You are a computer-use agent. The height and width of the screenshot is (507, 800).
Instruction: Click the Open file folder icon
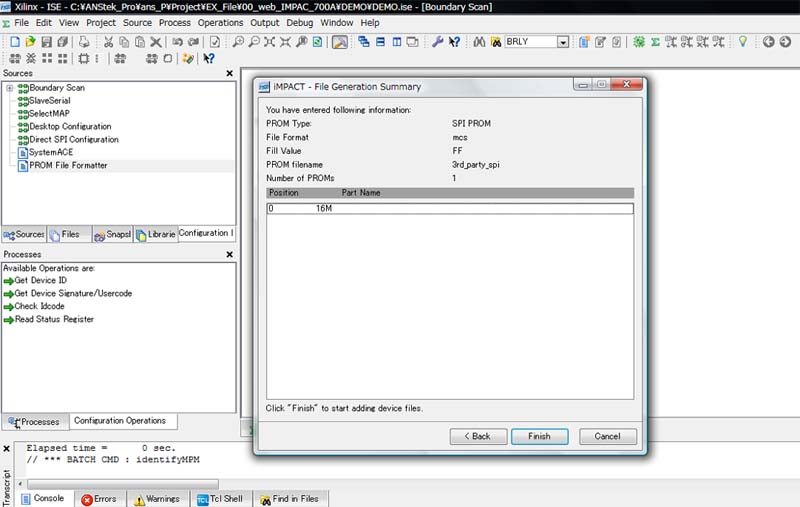tap(31, 42)
